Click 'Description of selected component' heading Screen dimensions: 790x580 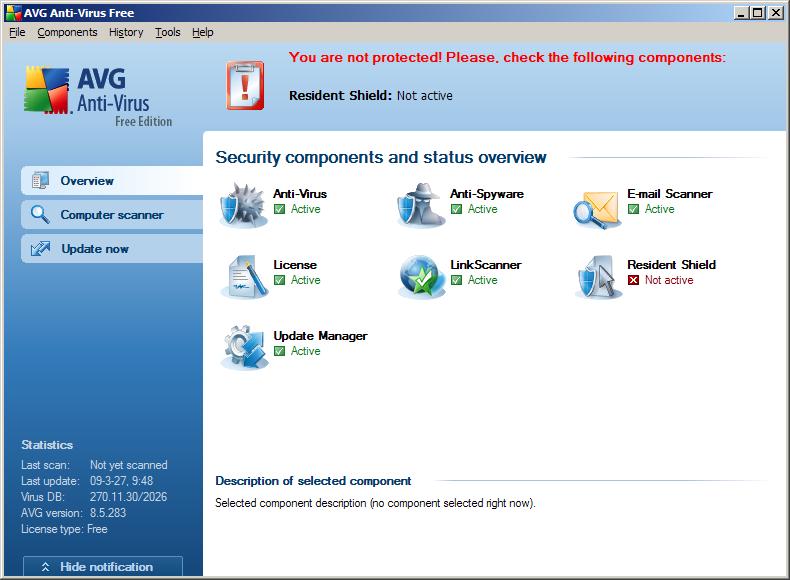tap(313, 481)
